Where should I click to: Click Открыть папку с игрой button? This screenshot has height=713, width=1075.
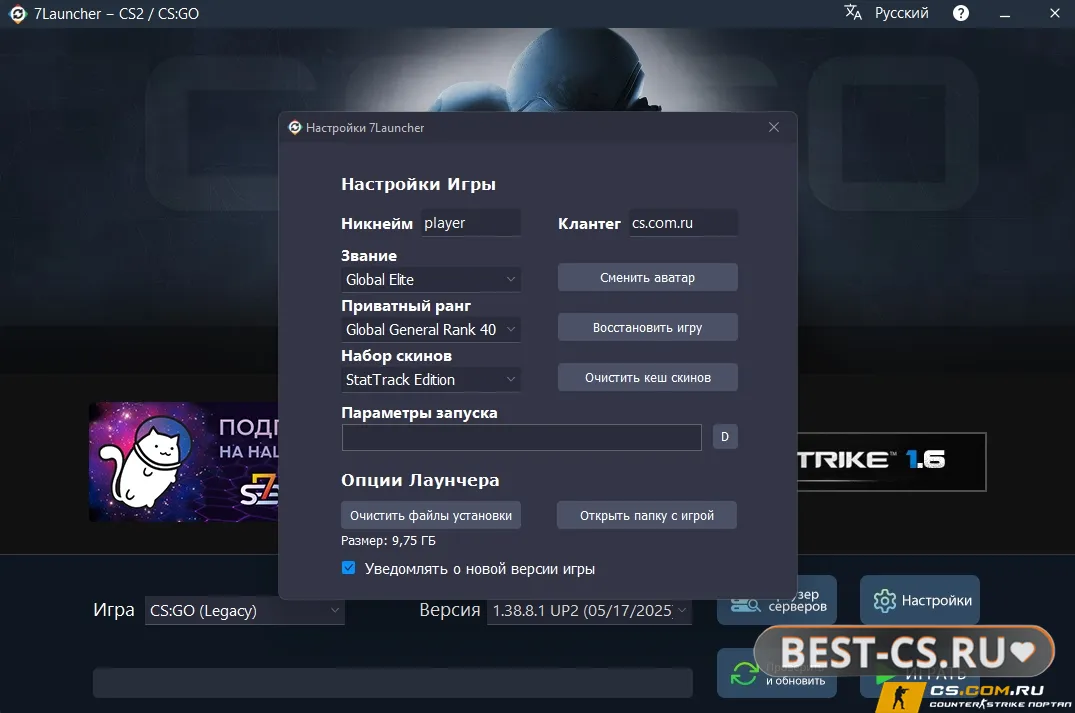[647, 516]
